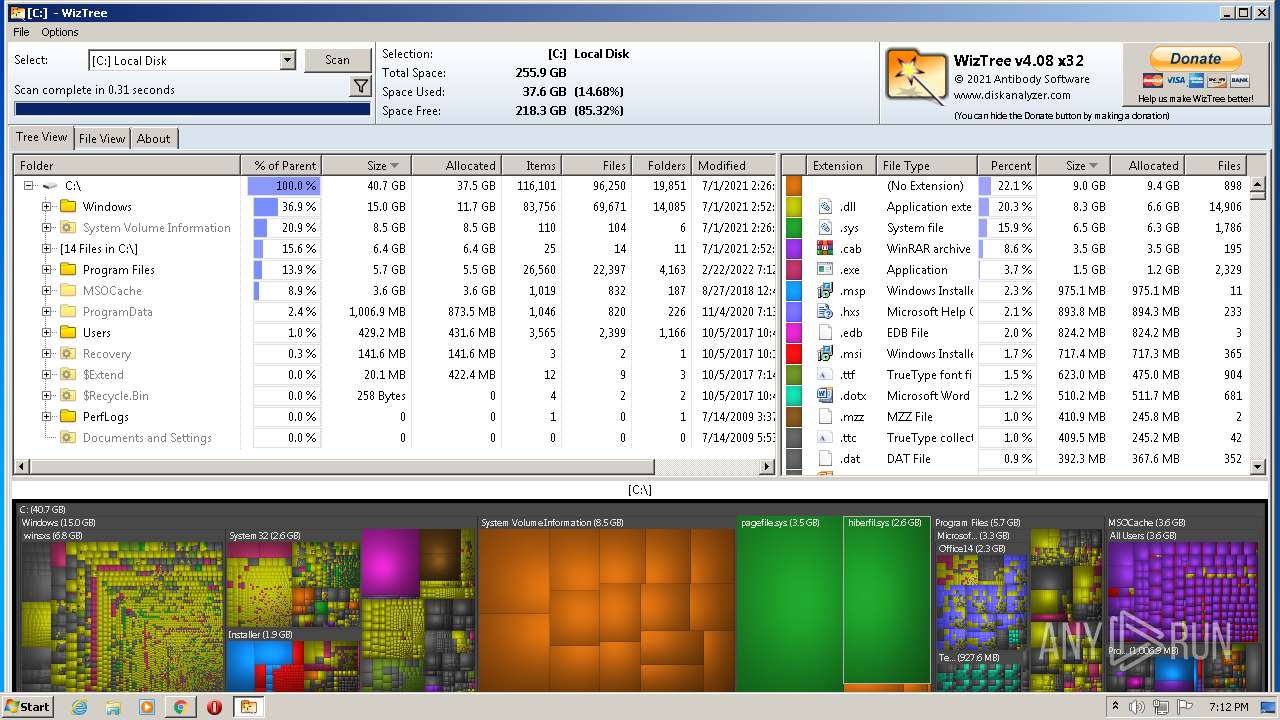Click System Volume Information treemap block
1280x720 pixels.
click(607, 604)
